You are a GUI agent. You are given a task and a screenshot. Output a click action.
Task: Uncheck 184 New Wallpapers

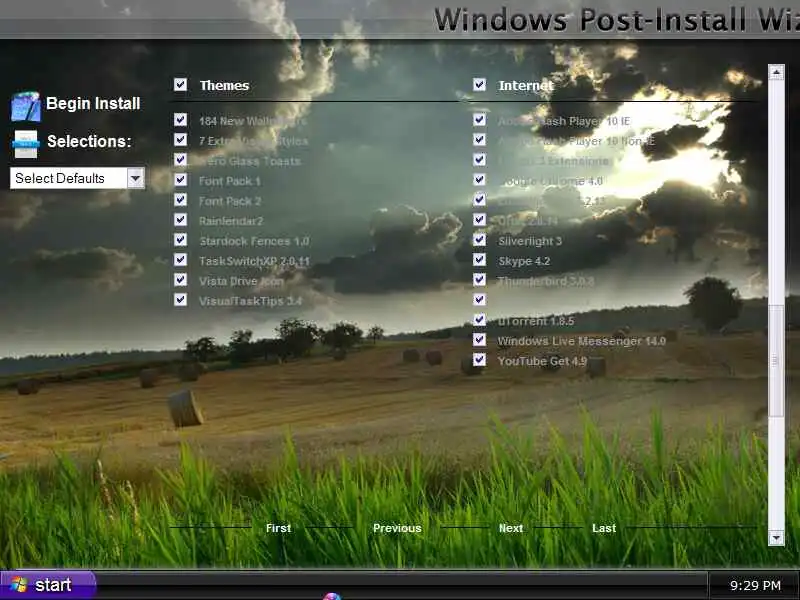pyautogui.click(x=180, y=119)
